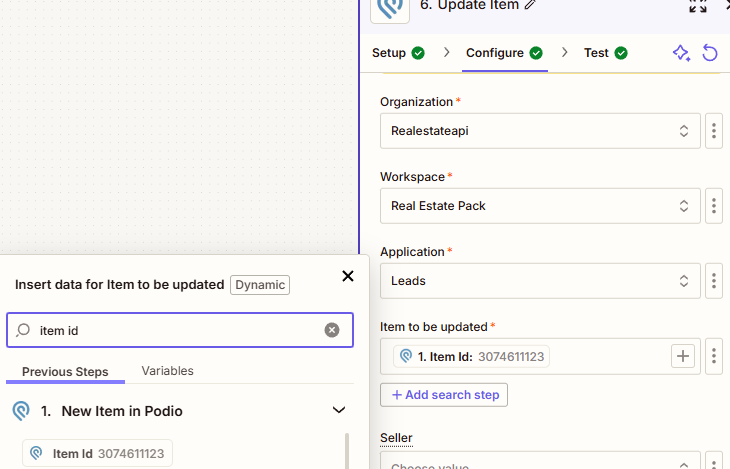730x469 pixels.
Task: Rename step via pencil icon next to Update Item
Action: click(x=530, y=5)
